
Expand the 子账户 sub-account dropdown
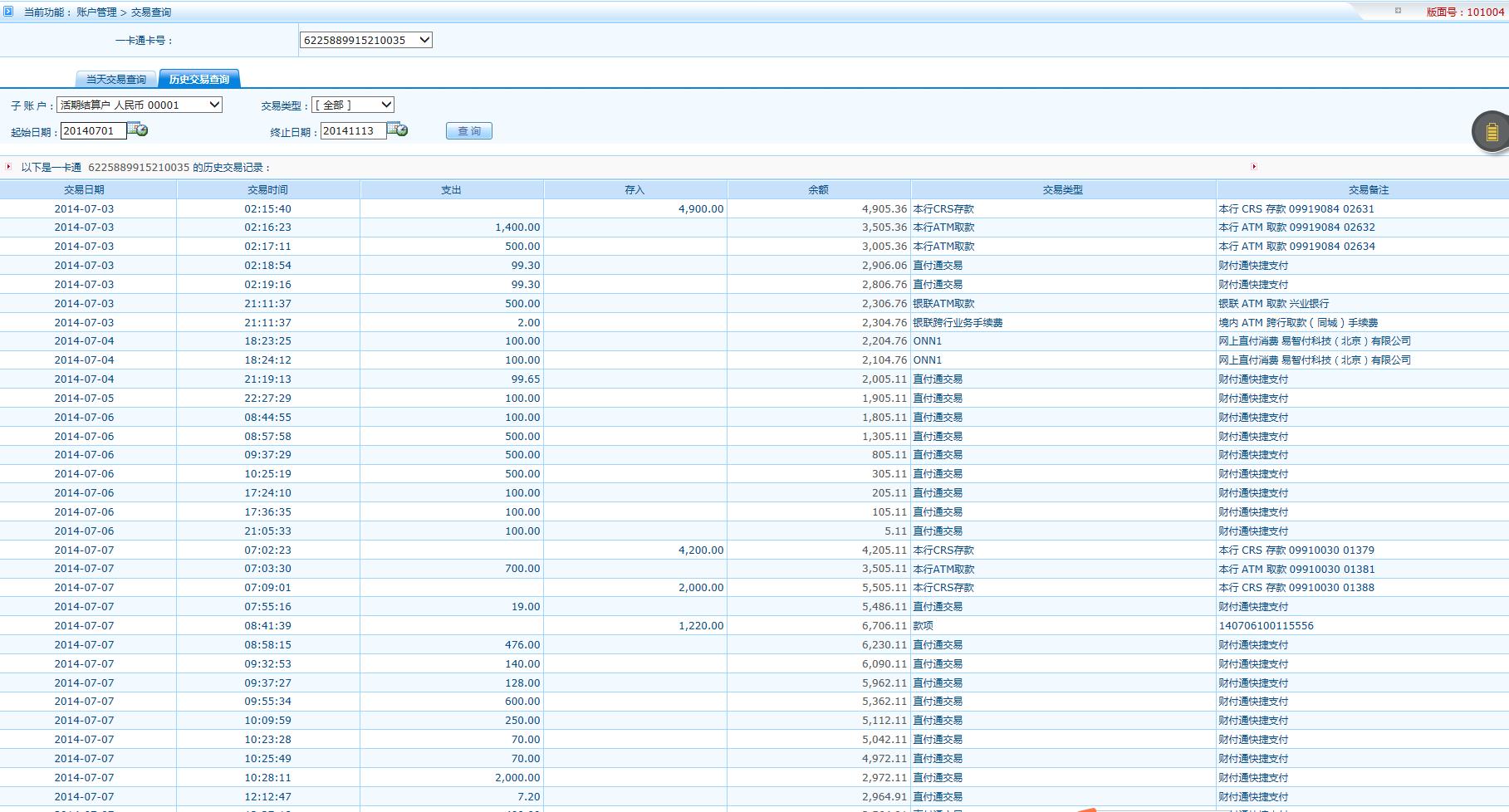pos(140,105)
